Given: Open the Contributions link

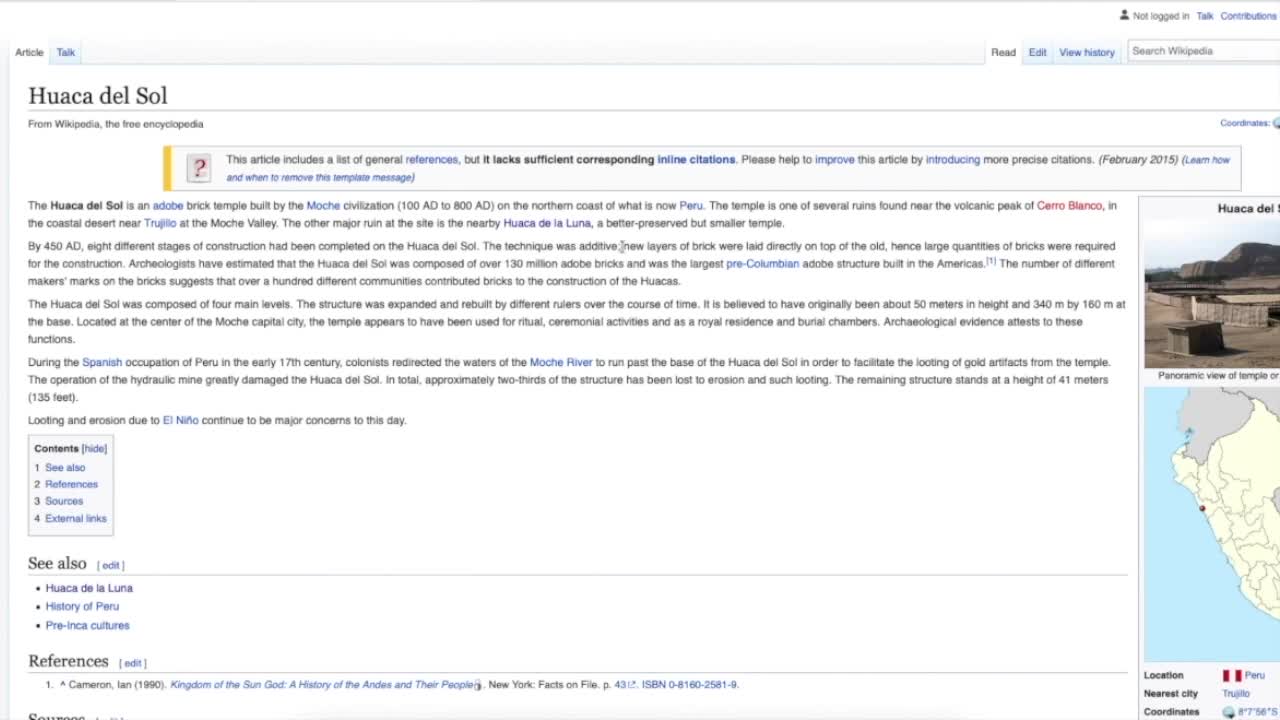Looking at the screenshot, I should (x=1248, y=16).
